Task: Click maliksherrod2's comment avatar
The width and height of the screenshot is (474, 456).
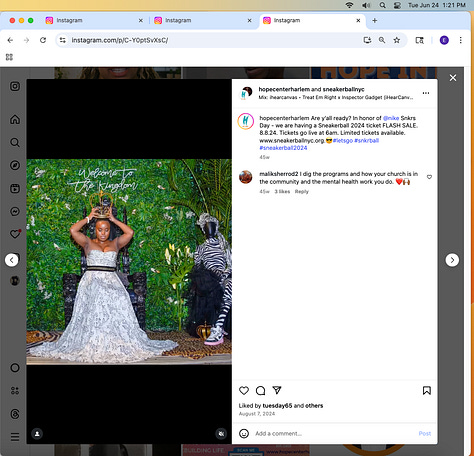Action: 246,177
